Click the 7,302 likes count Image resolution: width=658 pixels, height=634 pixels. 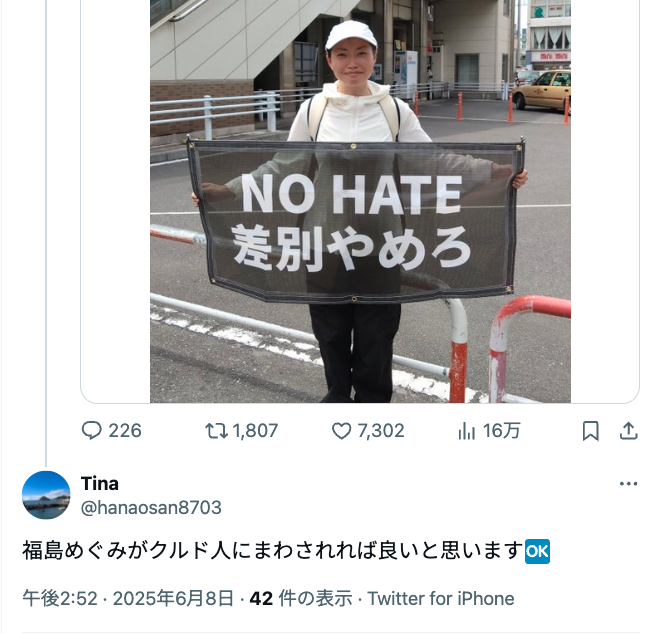pos(381,431)
